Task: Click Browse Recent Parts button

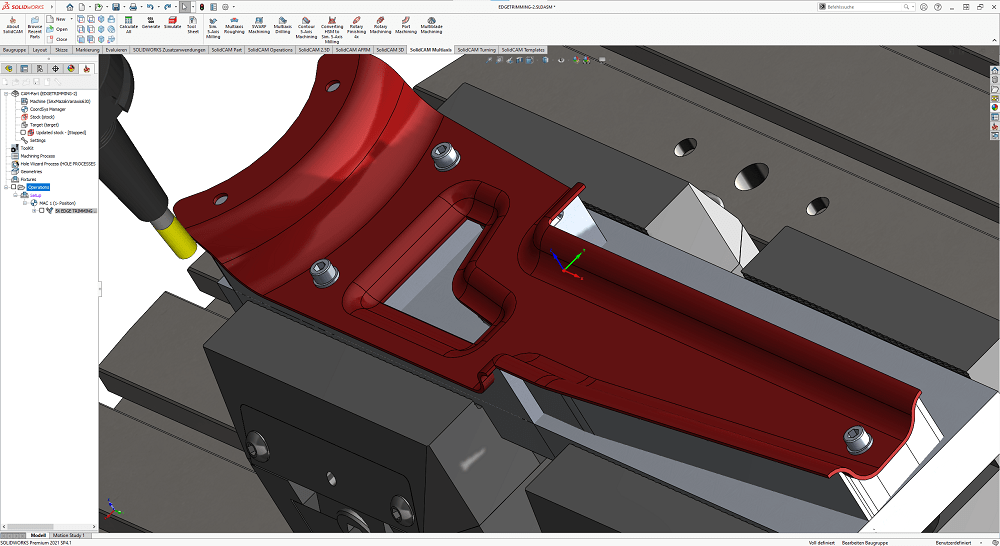Action: point(35,26)
